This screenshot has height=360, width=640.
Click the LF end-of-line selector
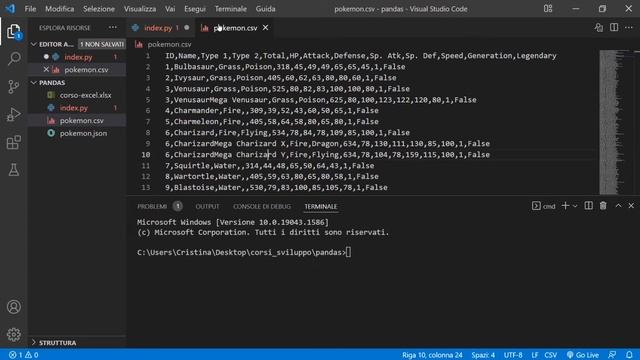(534, 355)
